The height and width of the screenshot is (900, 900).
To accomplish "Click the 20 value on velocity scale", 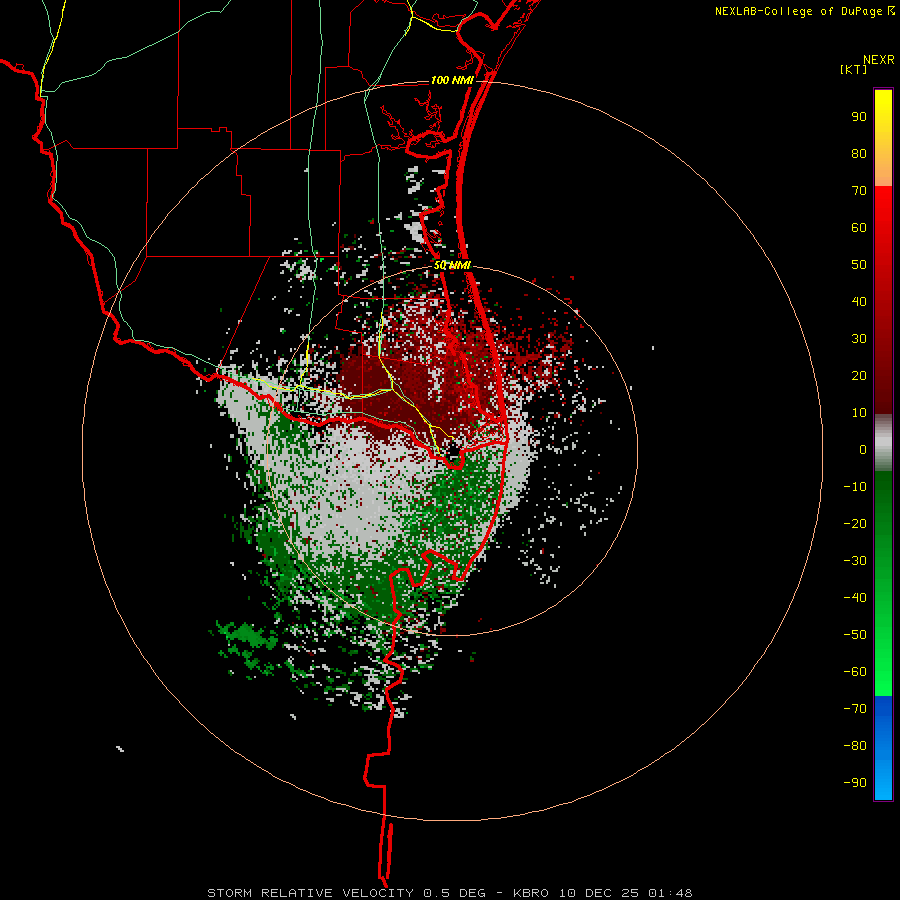I will coord(859,376).
